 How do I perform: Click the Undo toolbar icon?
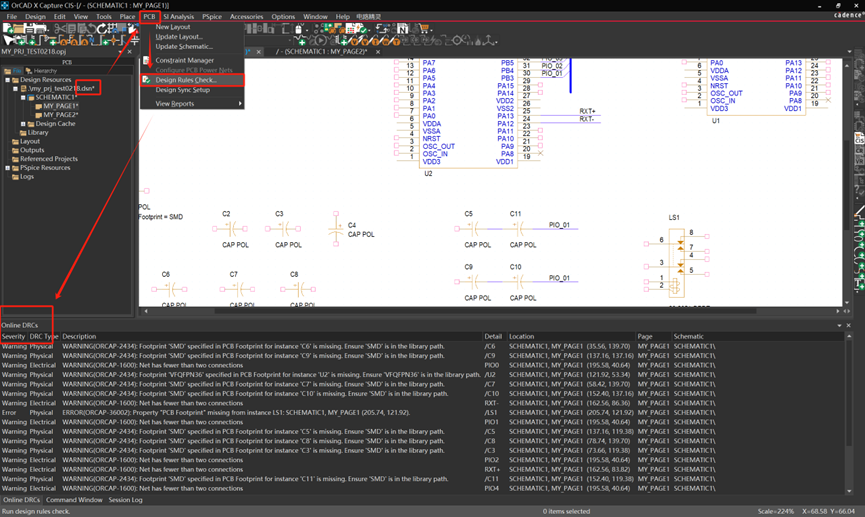[92, 28]
